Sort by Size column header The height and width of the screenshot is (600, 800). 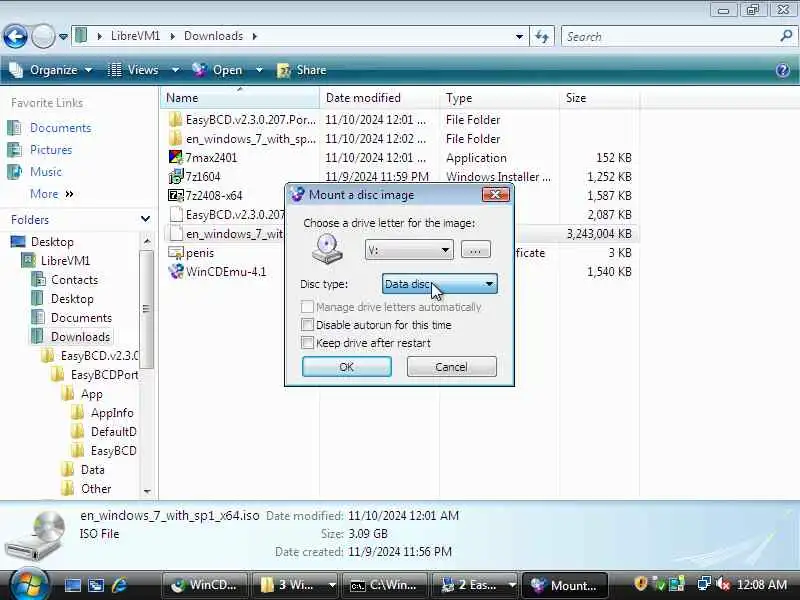(x=599, y=98)
